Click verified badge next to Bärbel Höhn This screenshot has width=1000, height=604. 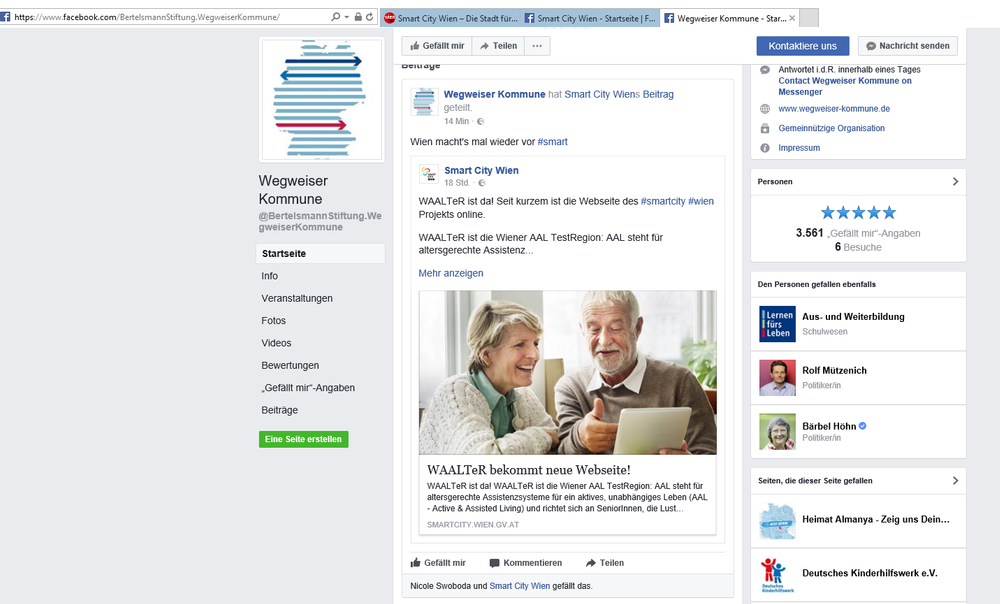863,426
